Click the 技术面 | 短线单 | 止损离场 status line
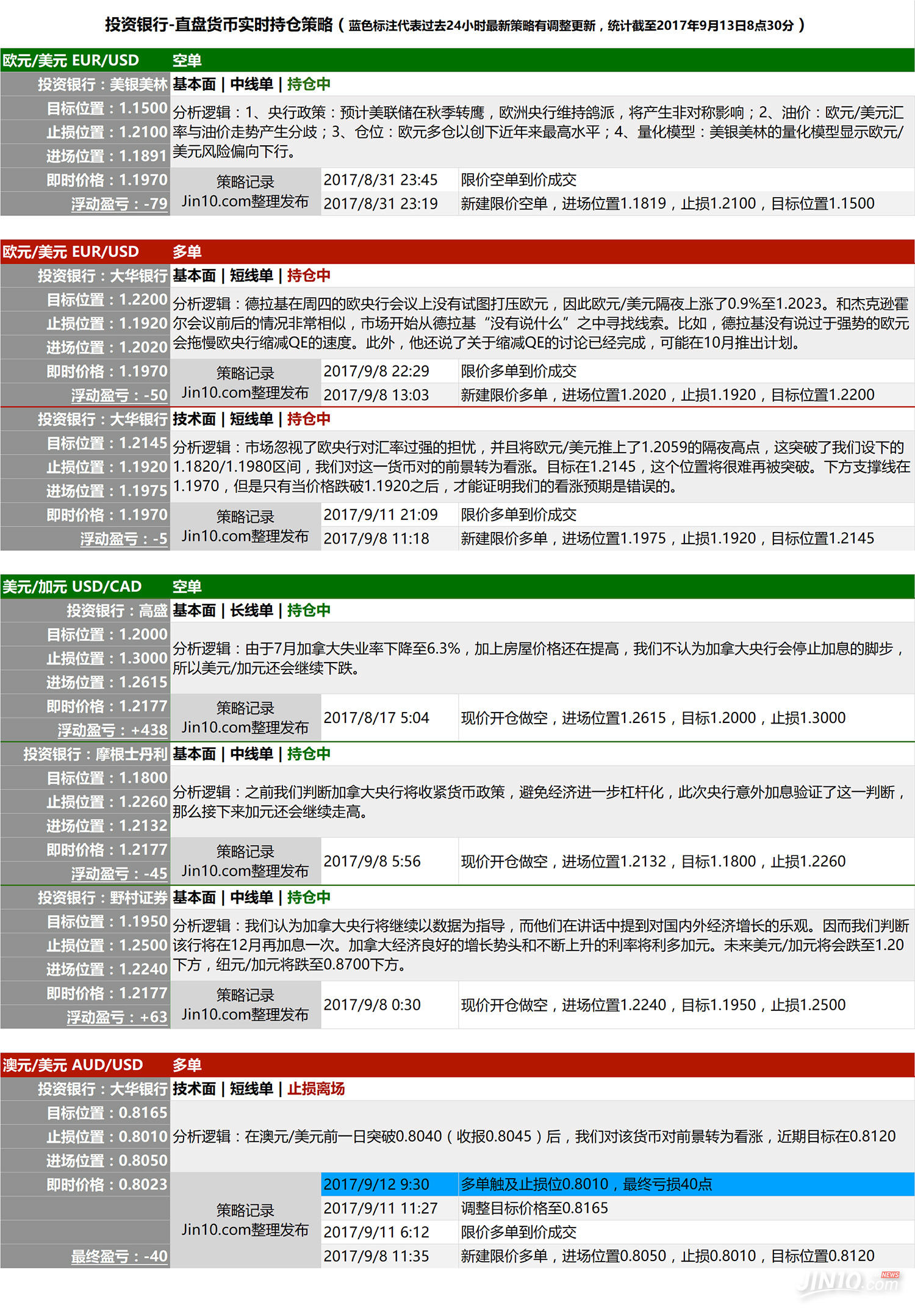The image size is (915, 1316). (x=259, y=1088)
